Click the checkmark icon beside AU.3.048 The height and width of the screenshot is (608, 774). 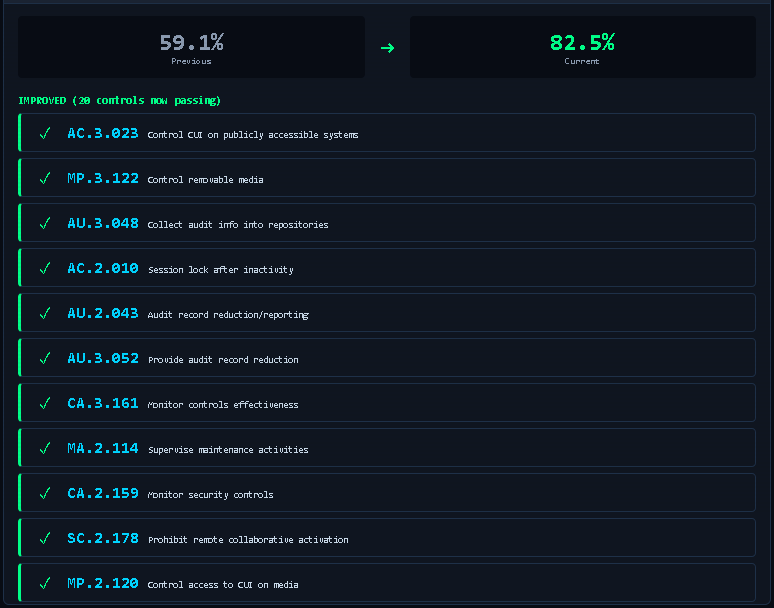point(45,223)
